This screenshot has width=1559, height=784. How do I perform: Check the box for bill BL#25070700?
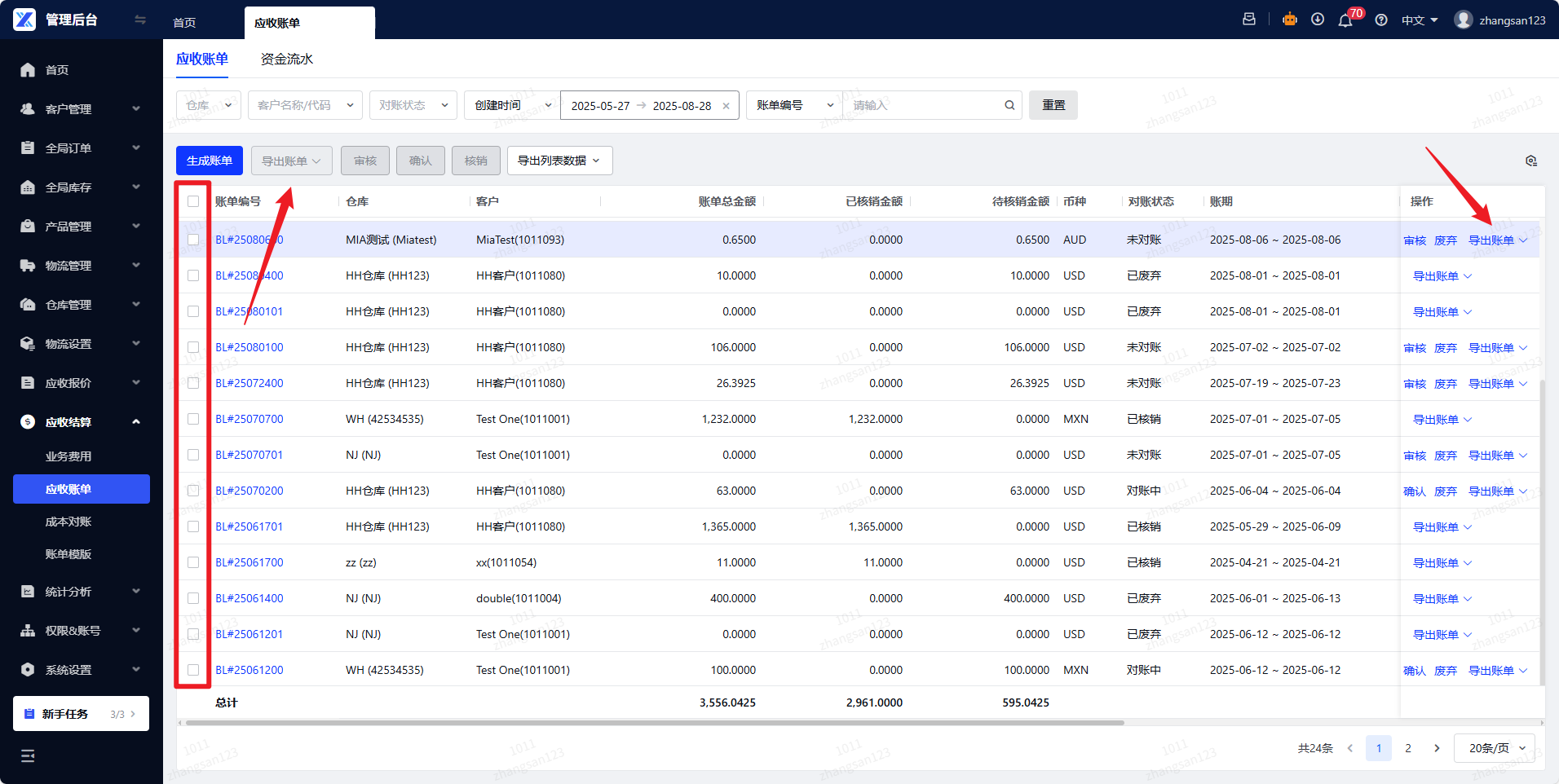click(193, 419)
